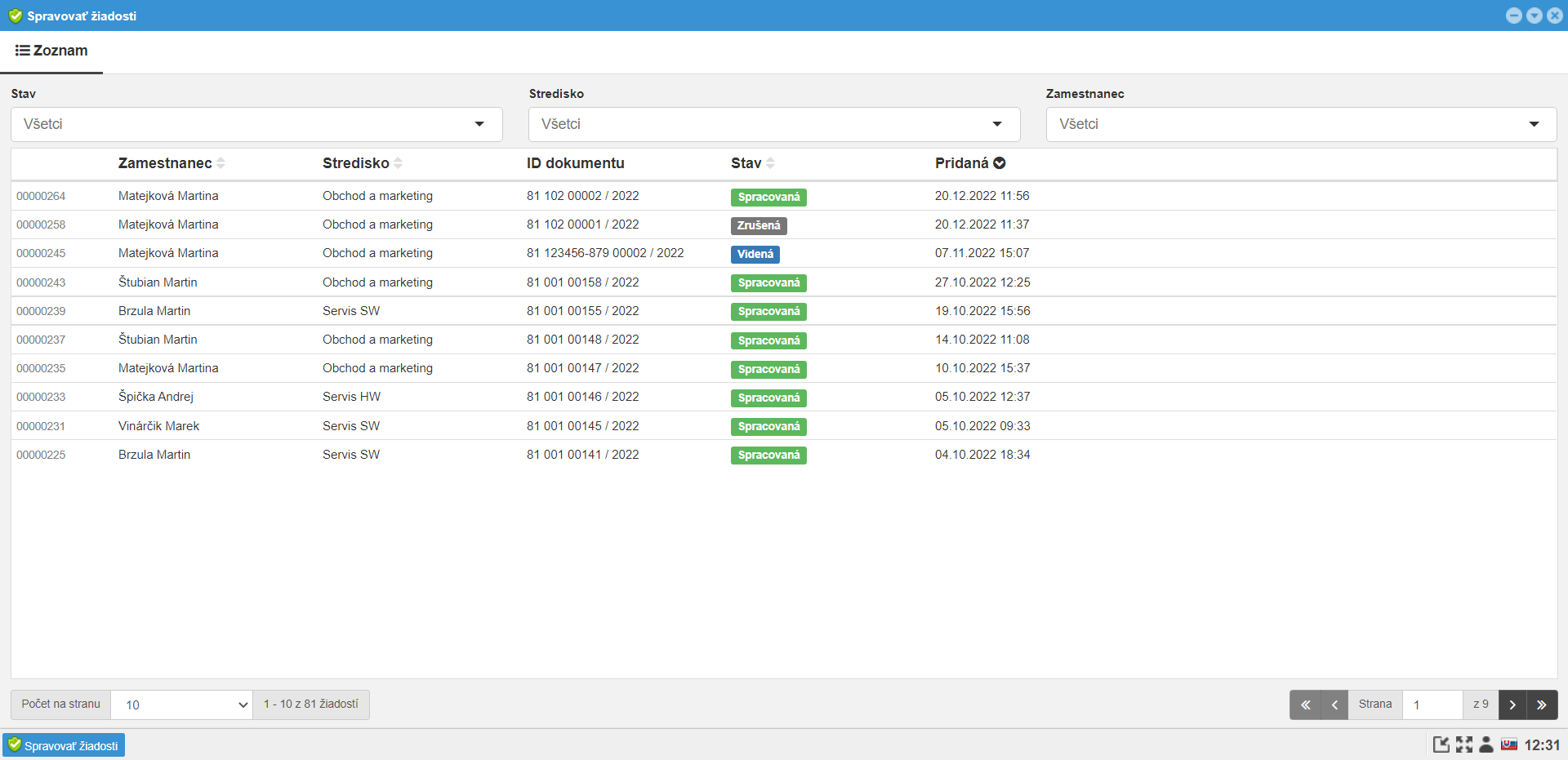1568x760 pixels.
Task: Select row with ID 00000258
Action: [784, 224]
